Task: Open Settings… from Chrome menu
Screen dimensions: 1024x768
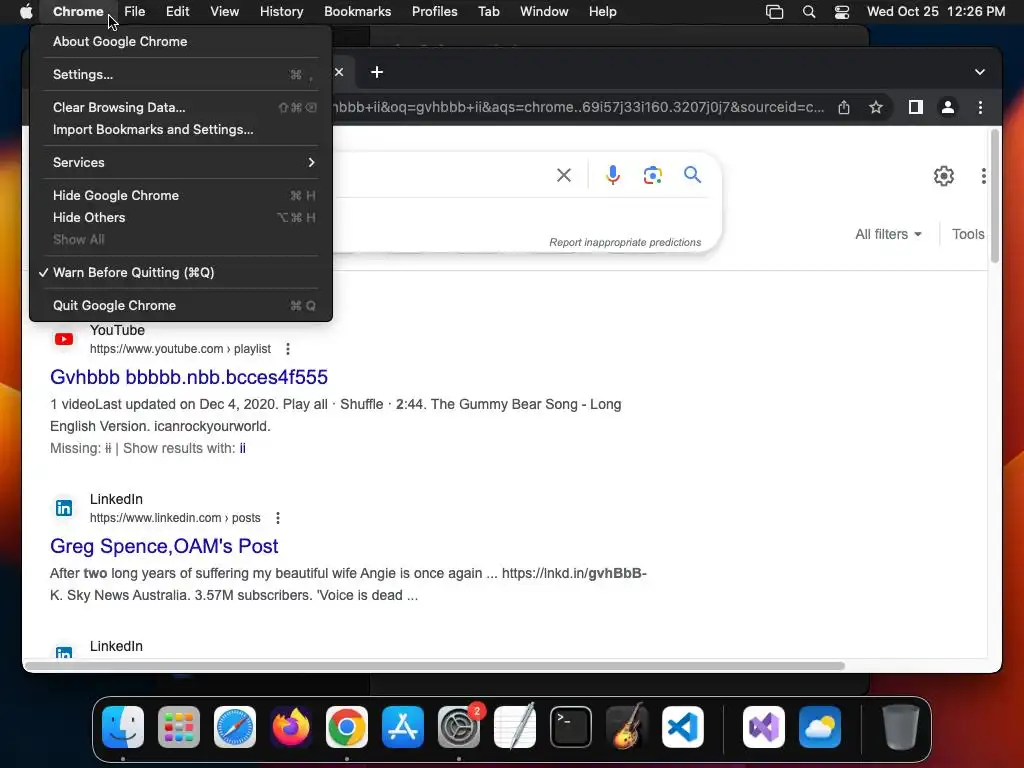Action: [x=181, y=74]
